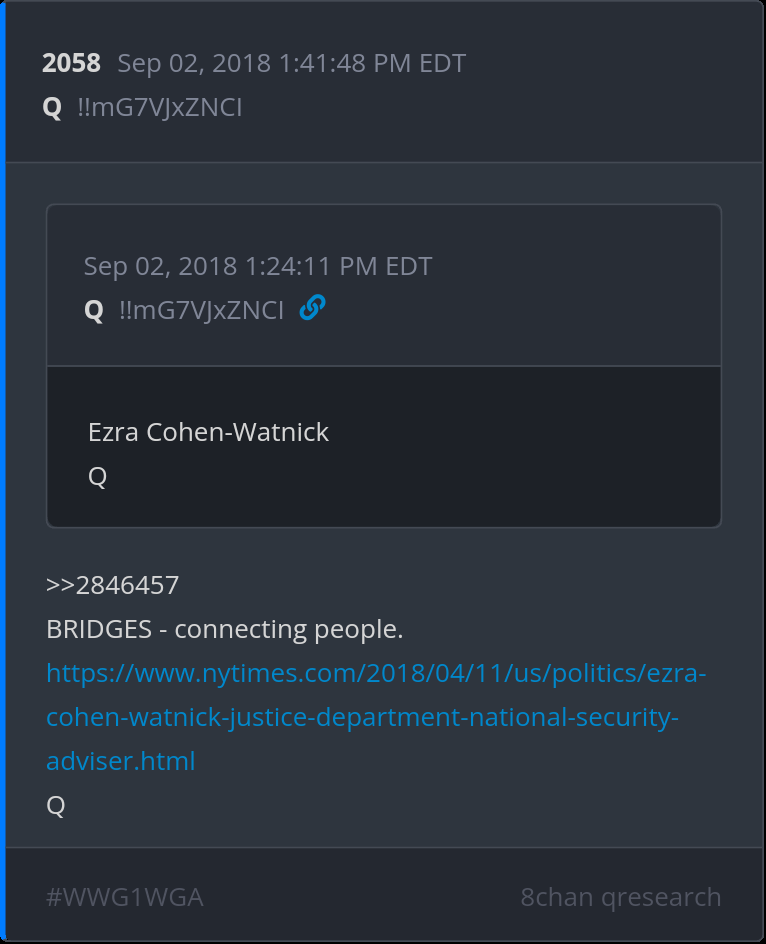Click the Q signature below the NYTimes link
The width and height of the screenshot is (766, 944).
[x=56, y=805]
